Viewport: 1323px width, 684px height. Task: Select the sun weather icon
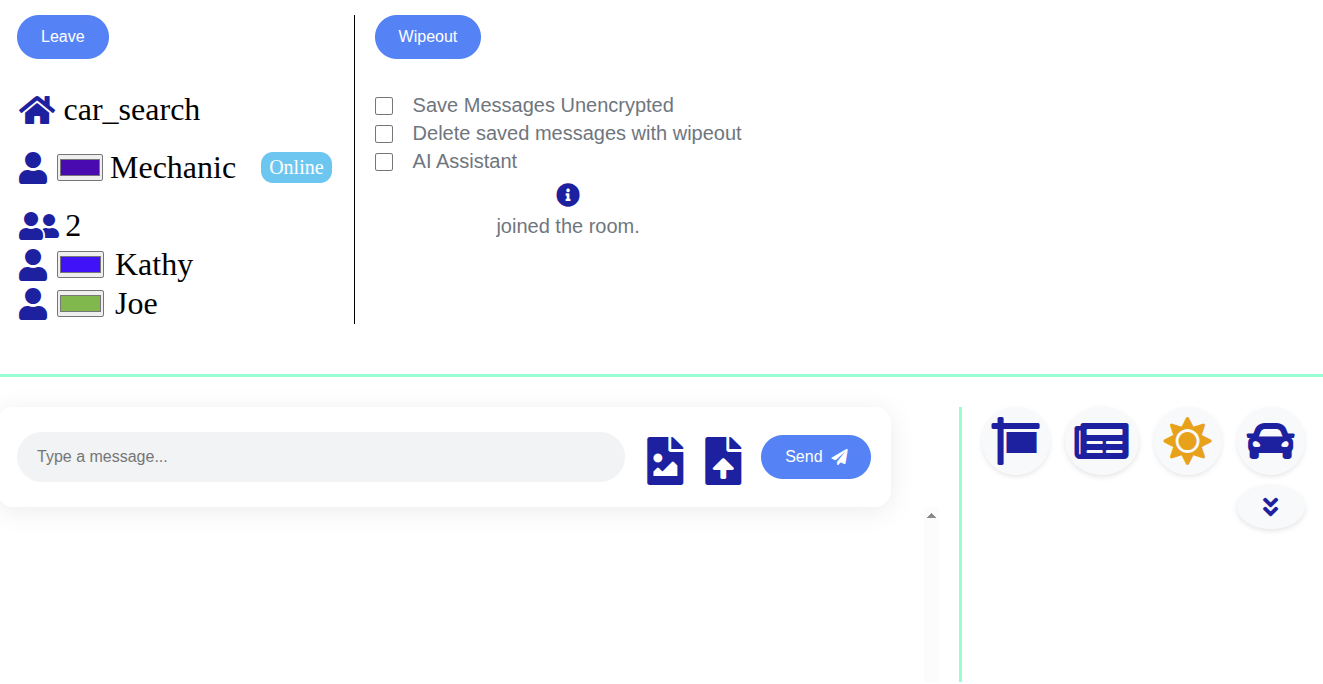tap(1187, 440)
